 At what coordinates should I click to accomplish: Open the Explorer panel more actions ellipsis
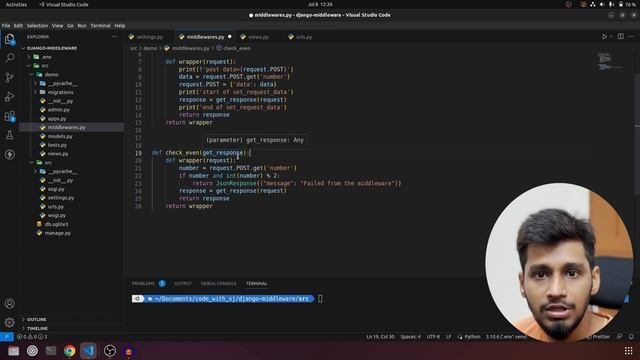(x=114, y=37)
